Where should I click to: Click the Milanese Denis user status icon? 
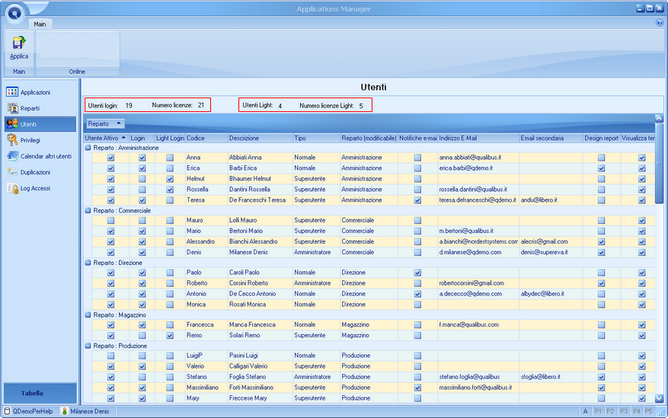pos(65,411)
